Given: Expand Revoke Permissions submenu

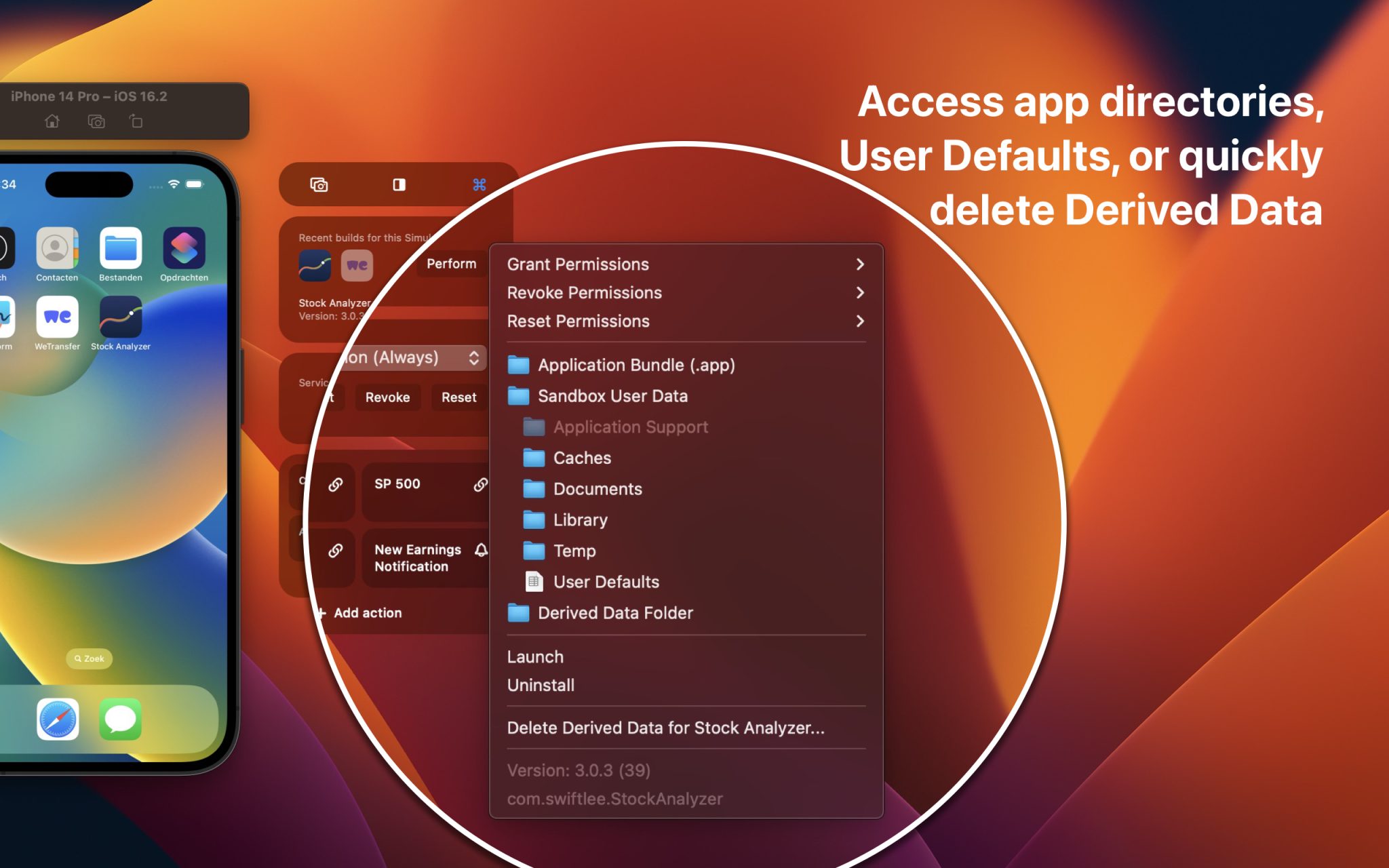Looking at the screenshot, I should pos(686,293).
